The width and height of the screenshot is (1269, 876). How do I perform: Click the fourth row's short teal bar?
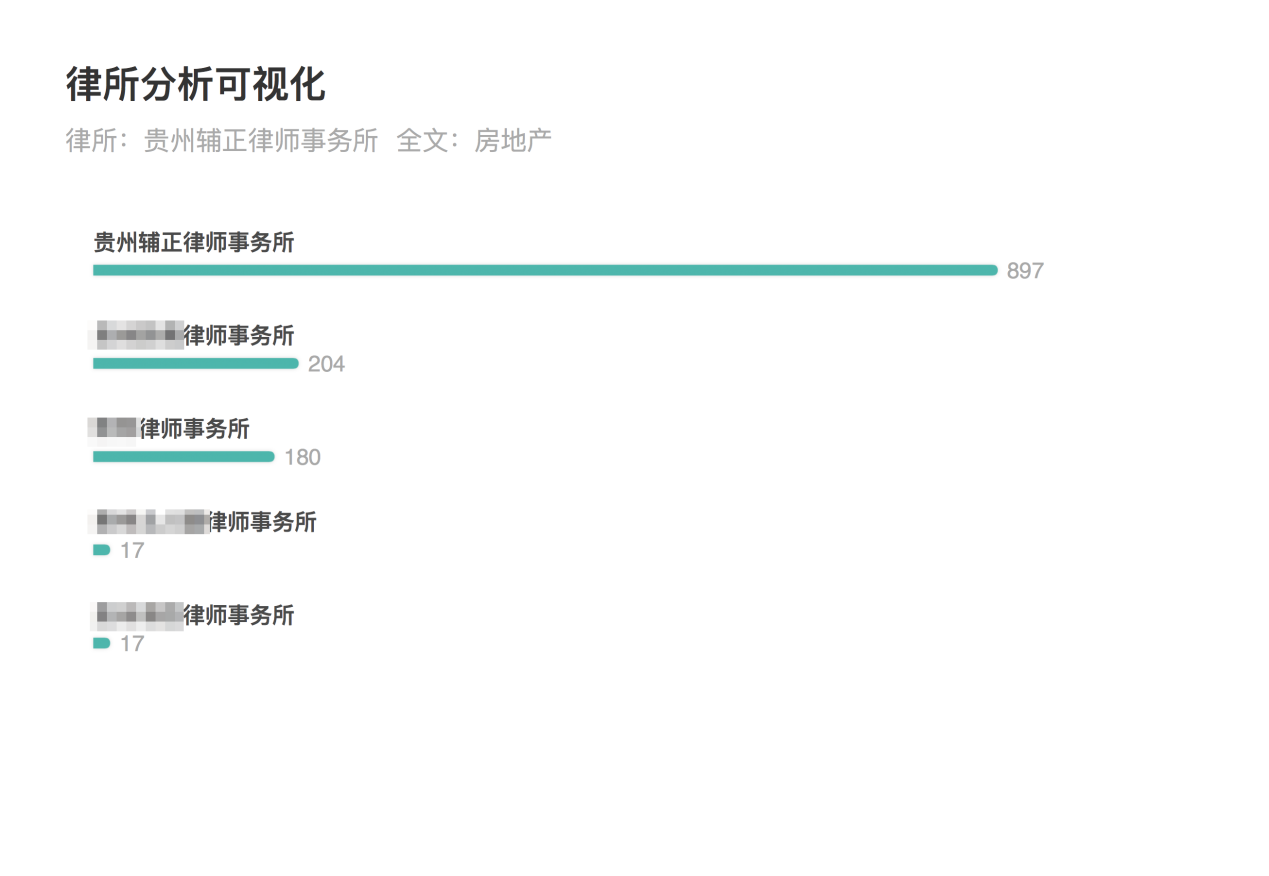[102, 550]
